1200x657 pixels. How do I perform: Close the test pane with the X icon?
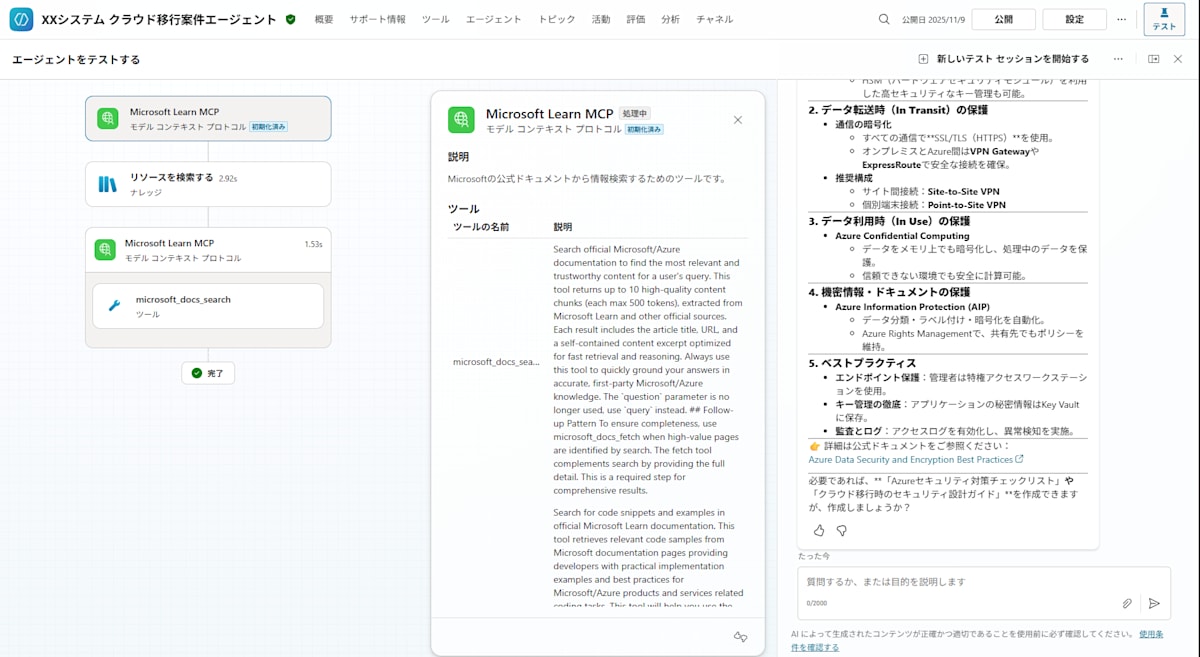tap(1178, 59)
